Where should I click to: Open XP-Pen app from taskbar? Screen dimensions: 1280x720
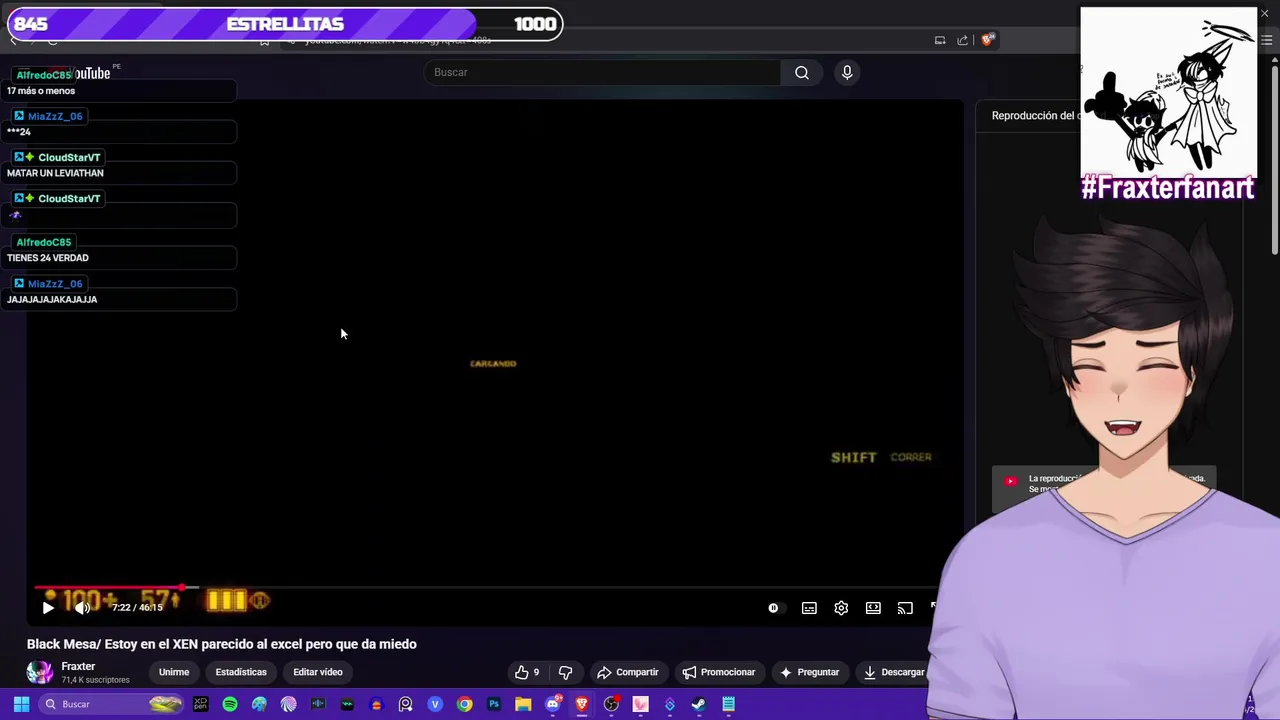pos(200,704)
